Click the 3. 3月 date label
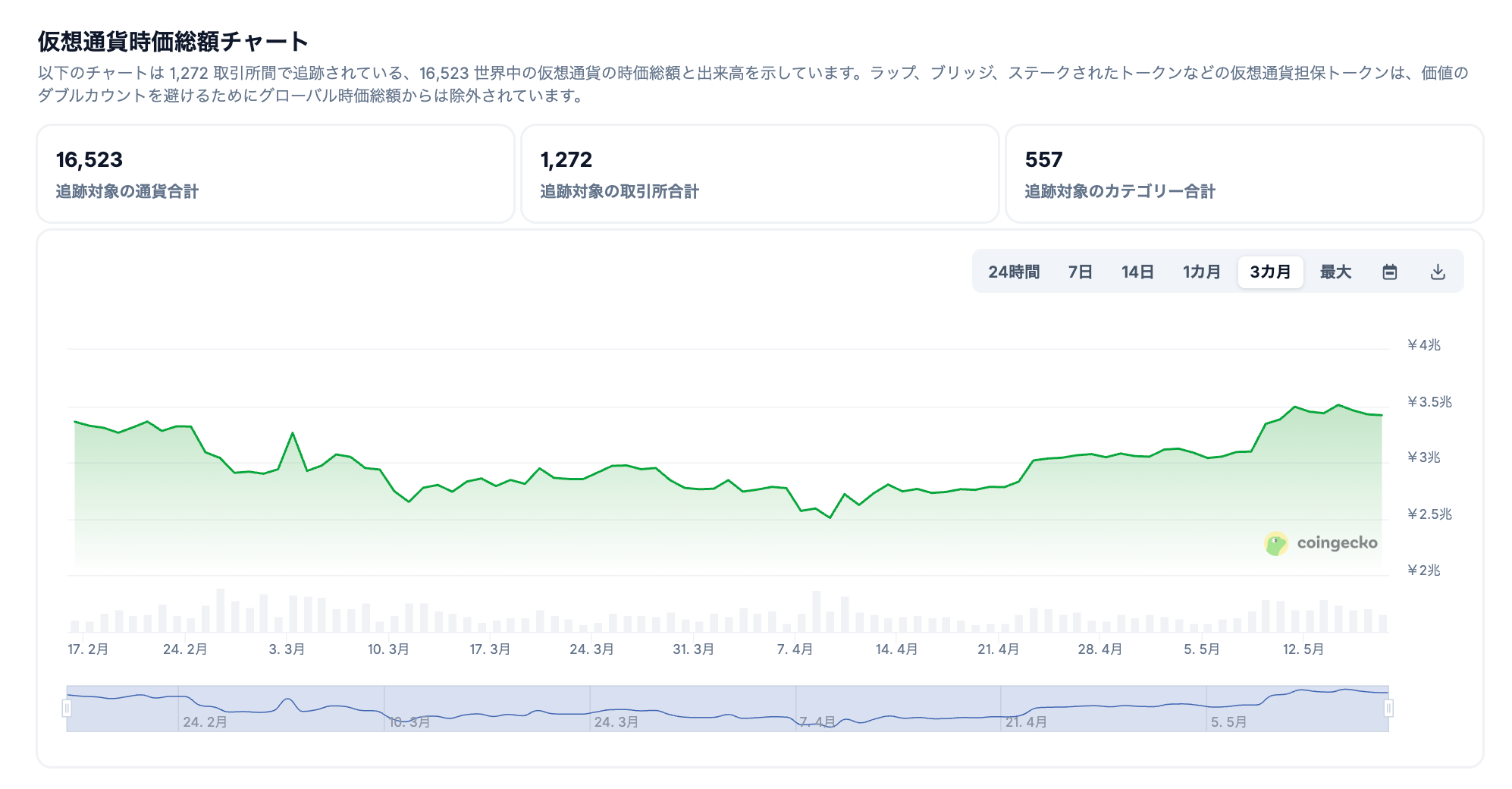Screen dimensions: 1512x789 pyautogui.click(x=287, y=649)
